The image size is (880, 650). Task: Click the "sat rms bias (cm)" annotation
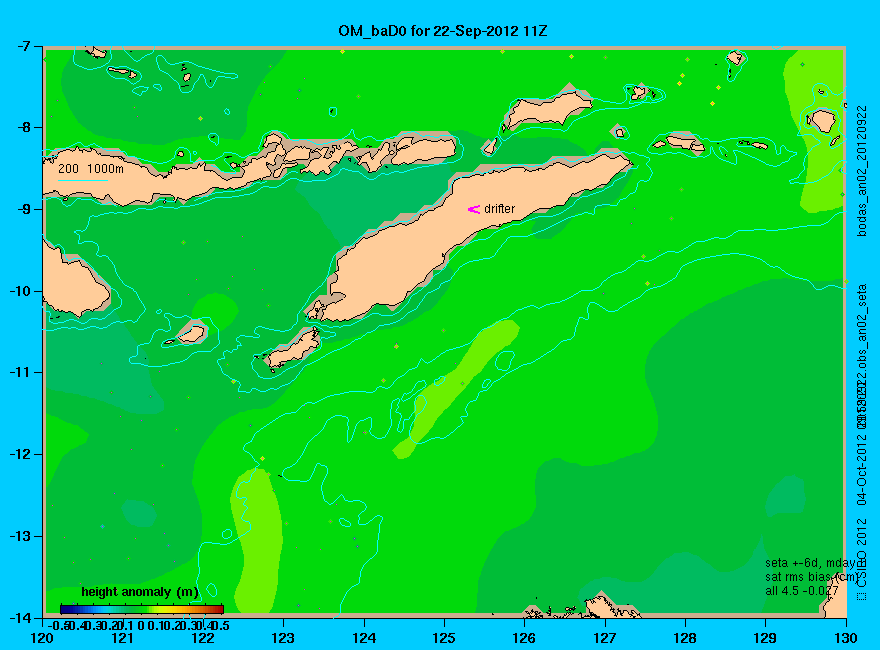[x=812, y=577]
